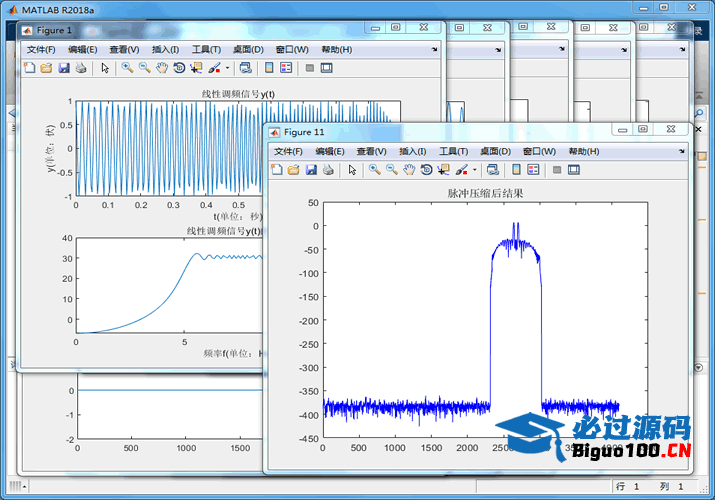Select Brush data tool in Figure 11
Viewport: 715px width, 500px height.
pos(461,170)
